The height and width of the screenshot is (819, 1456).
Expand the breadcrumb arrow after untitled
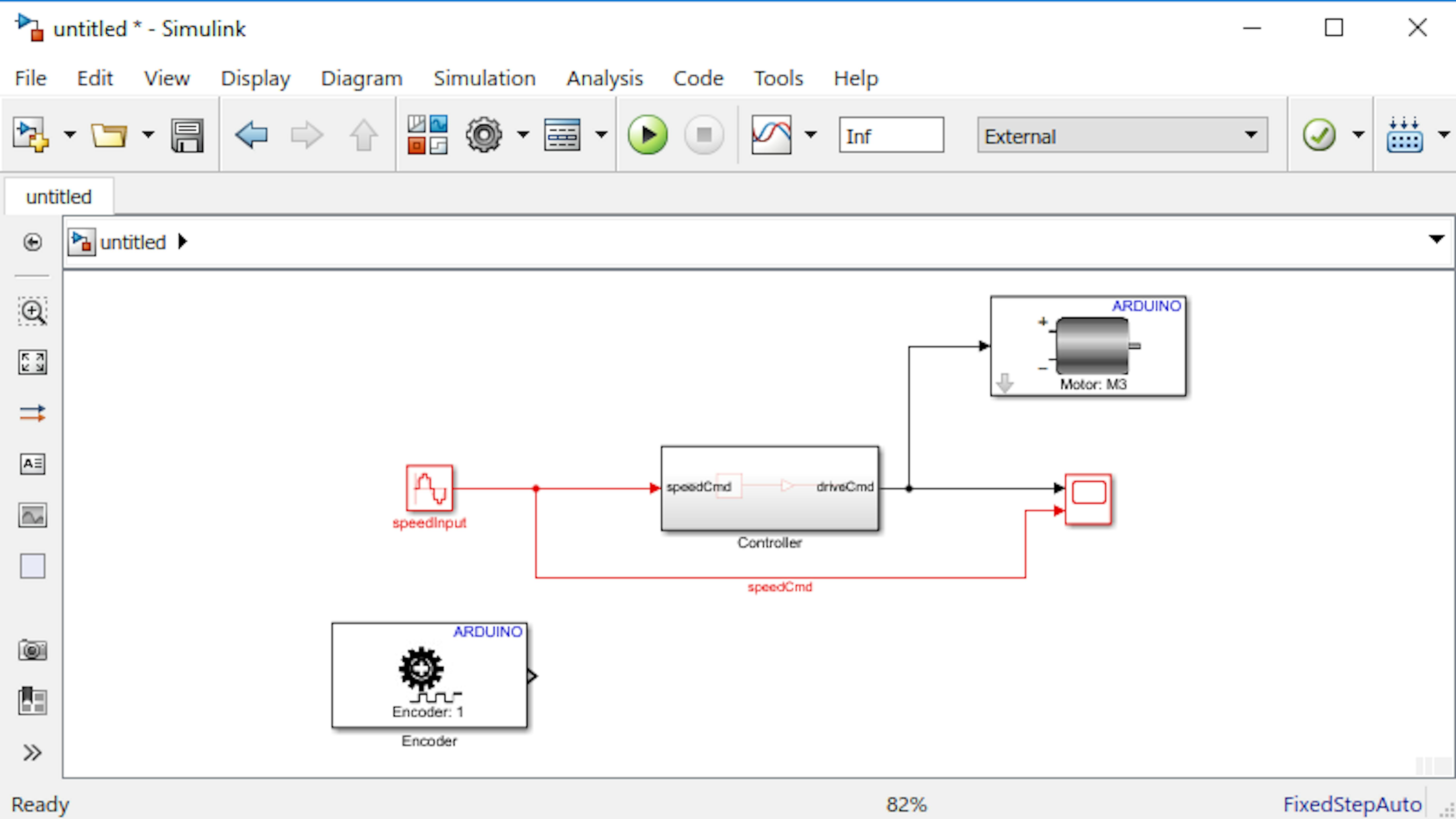click(182, 242)
